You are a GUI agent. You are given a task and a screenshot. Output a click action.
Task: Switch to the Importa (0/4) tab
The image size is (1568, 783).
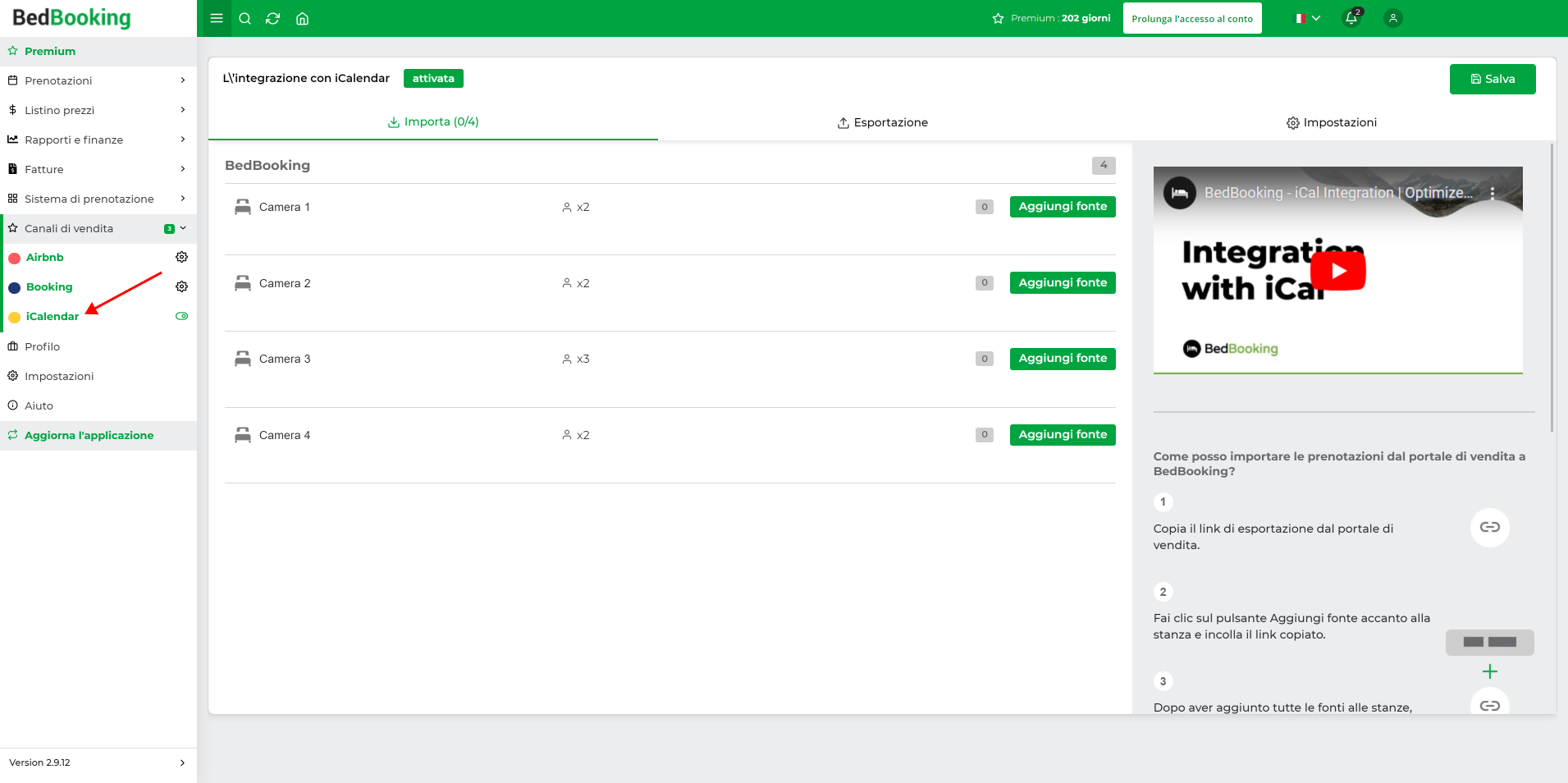click(x=433, y=121)
